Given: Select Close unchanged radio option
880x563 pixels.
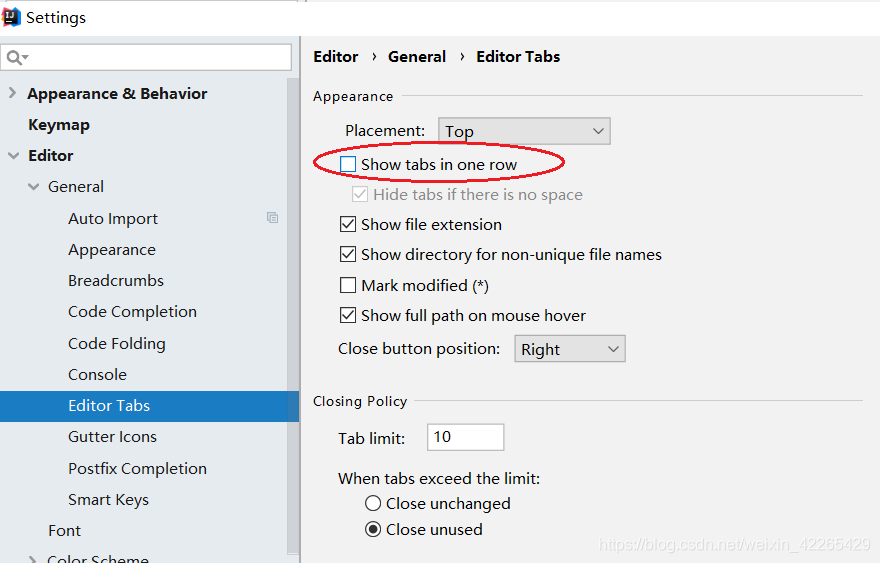Looking at the screenshot, I should click(373, 503).
